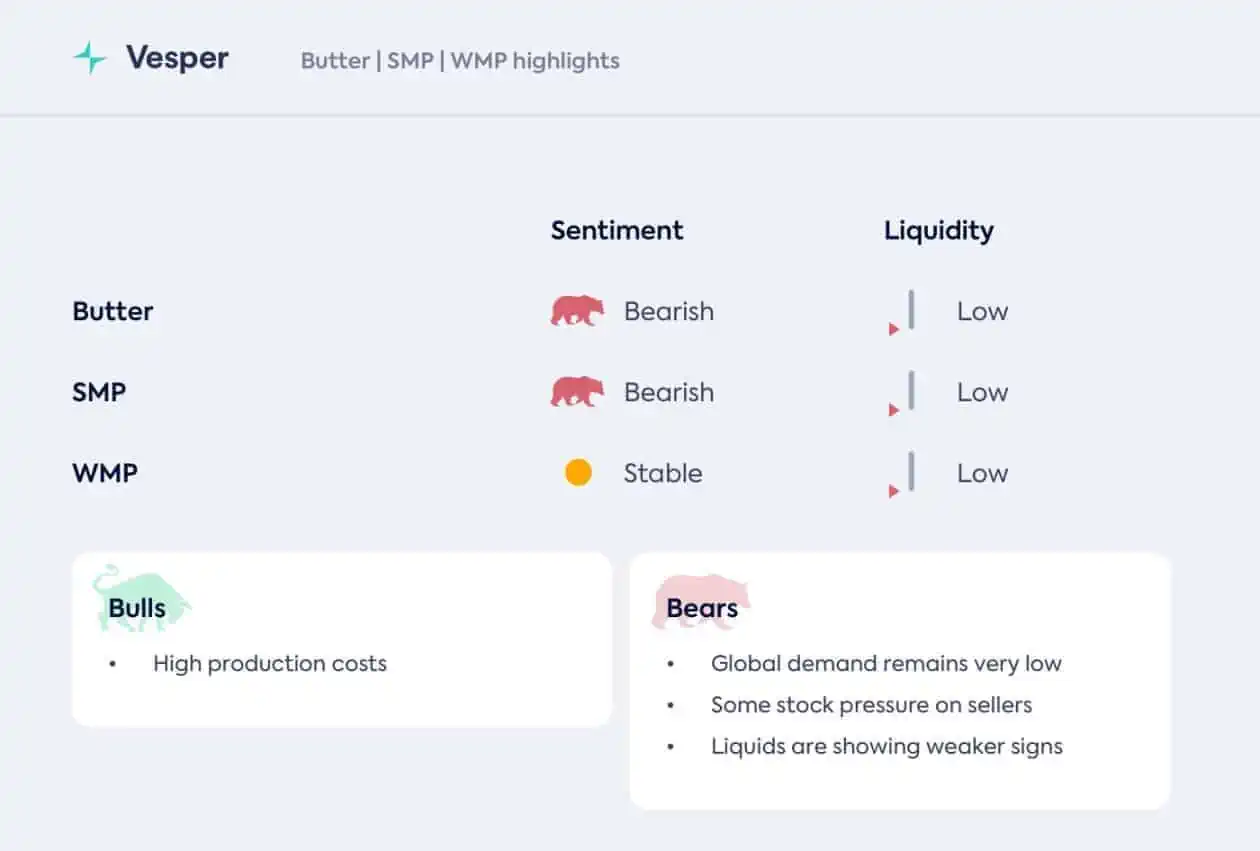Click the Butter | SMP | WMP highlights title
The width and height of the screenshot is (1260, 851).
click(460, 61)
